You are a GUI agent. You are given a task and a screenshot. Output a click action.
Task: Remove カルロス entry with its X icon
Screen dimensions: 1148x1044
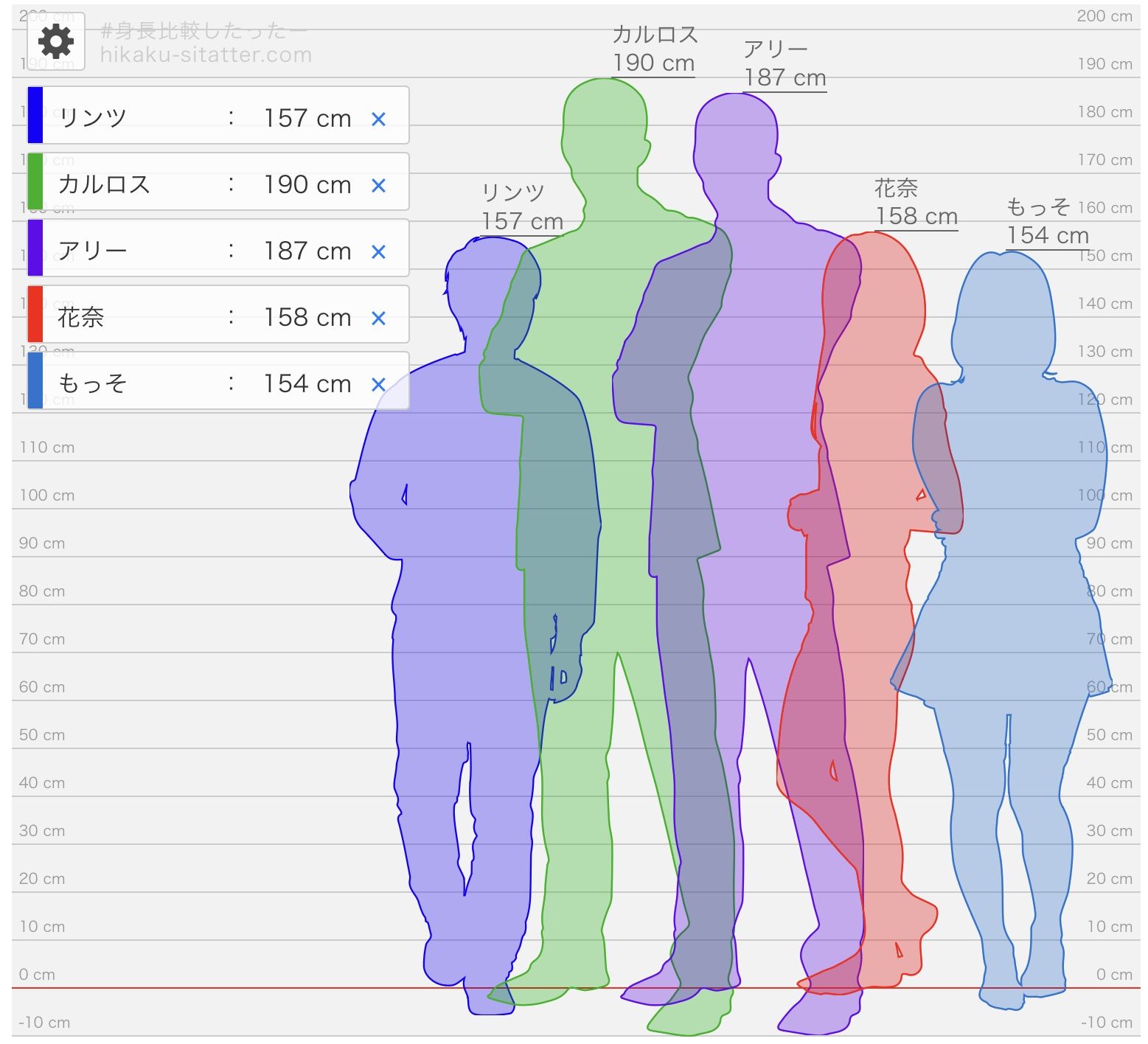pos(378,185)
